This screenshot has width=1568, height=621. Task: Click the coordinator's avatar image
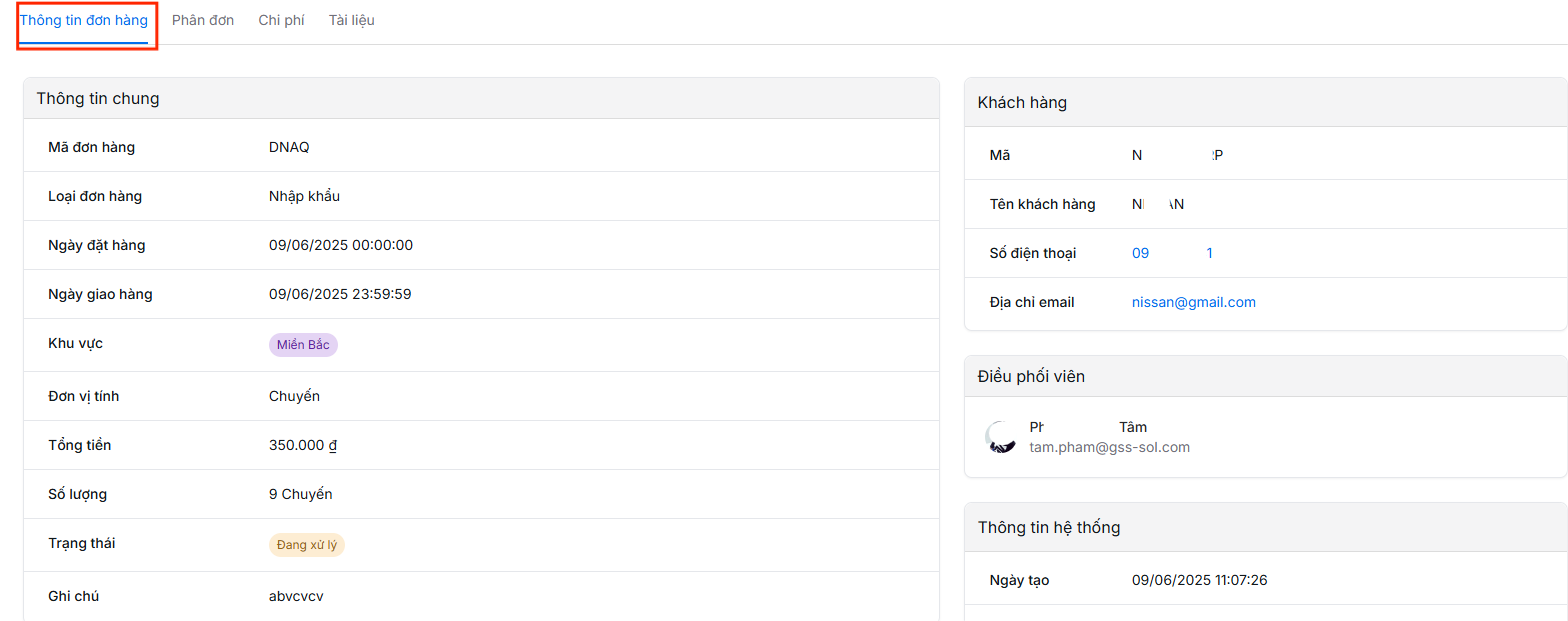tap(1000, 437)
